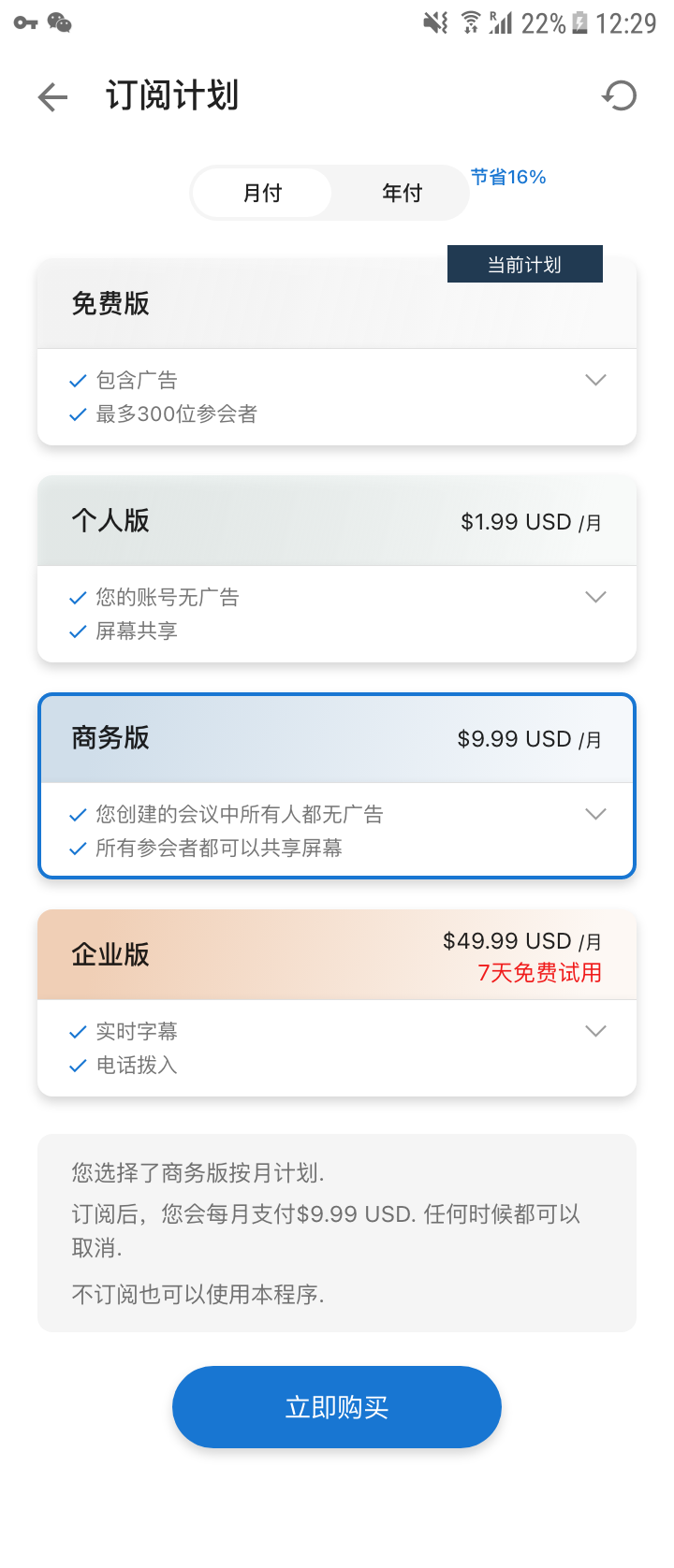Expand the 个人版 feature list
674x1568 pixels.
click(595, 597)
